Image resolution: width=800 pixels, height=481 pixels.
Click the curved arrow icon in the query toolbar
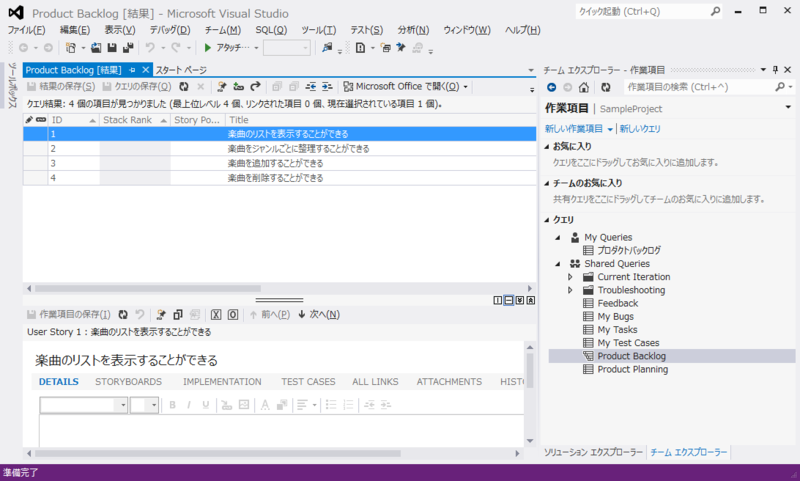pos(255,86)
